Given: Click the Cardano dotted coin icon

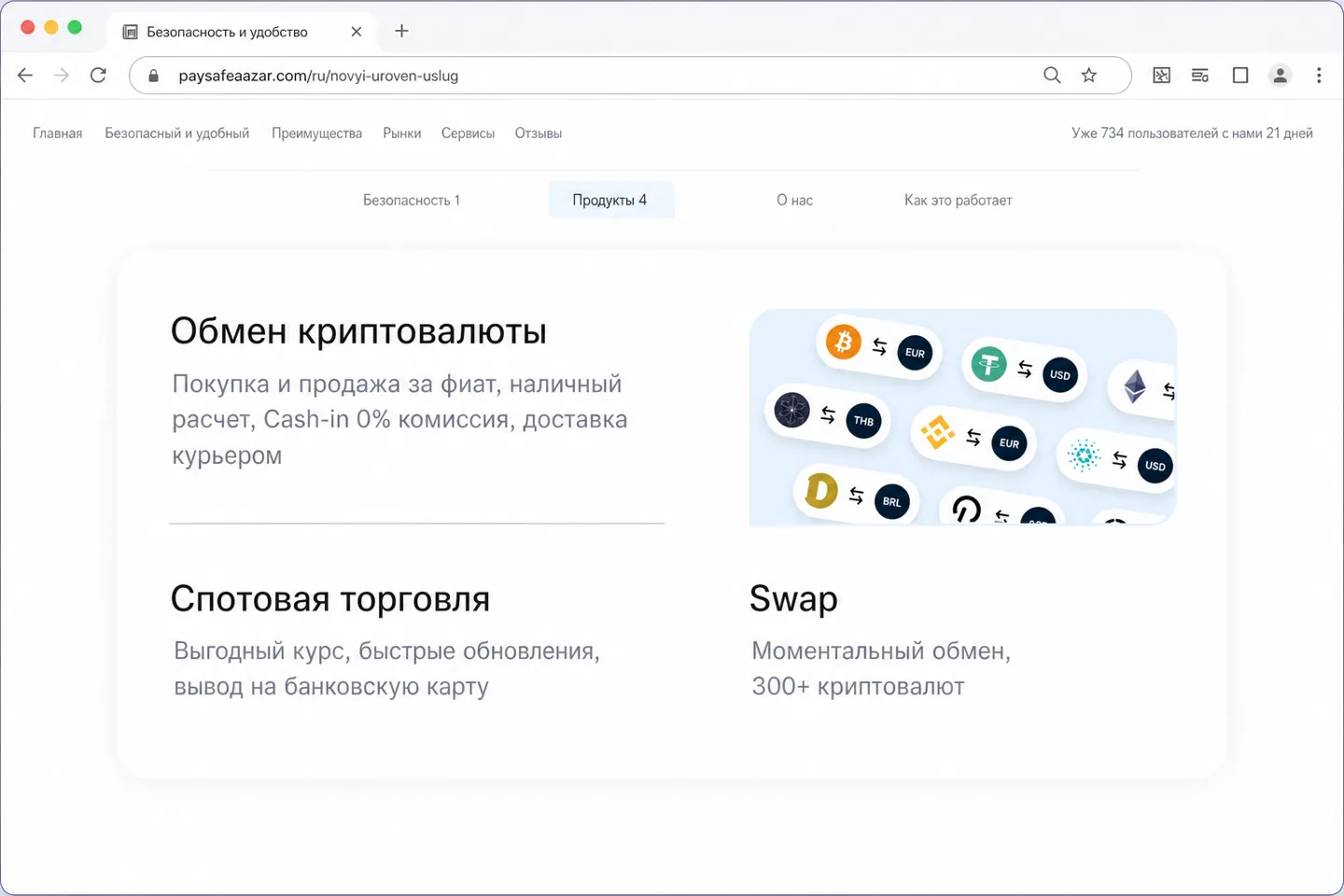Looking at the screenshot, I should 1084,455.
